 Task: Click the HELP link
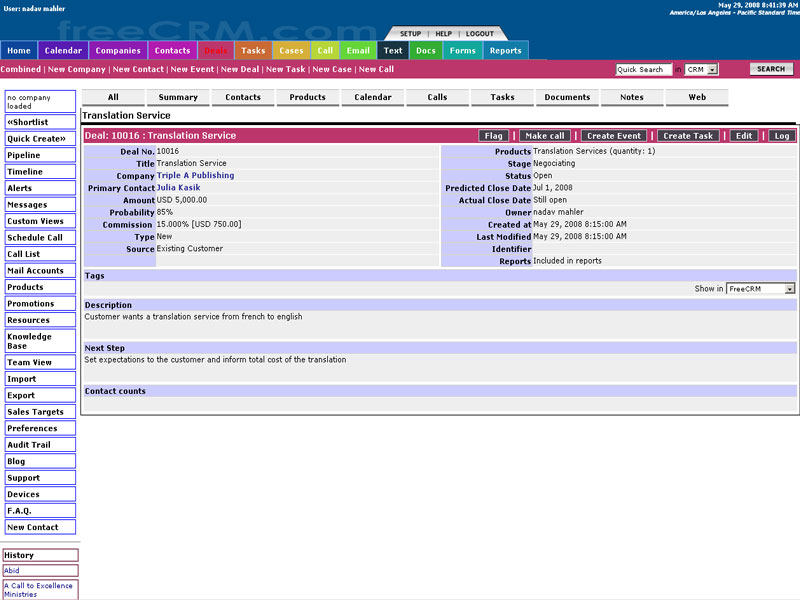point(443,34)
